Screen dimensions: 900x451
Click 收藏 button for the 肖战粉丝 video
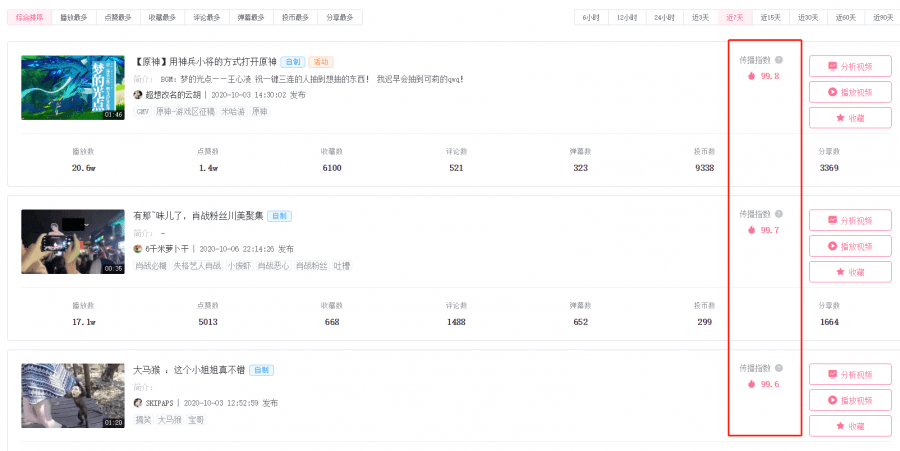pos(851,272)
